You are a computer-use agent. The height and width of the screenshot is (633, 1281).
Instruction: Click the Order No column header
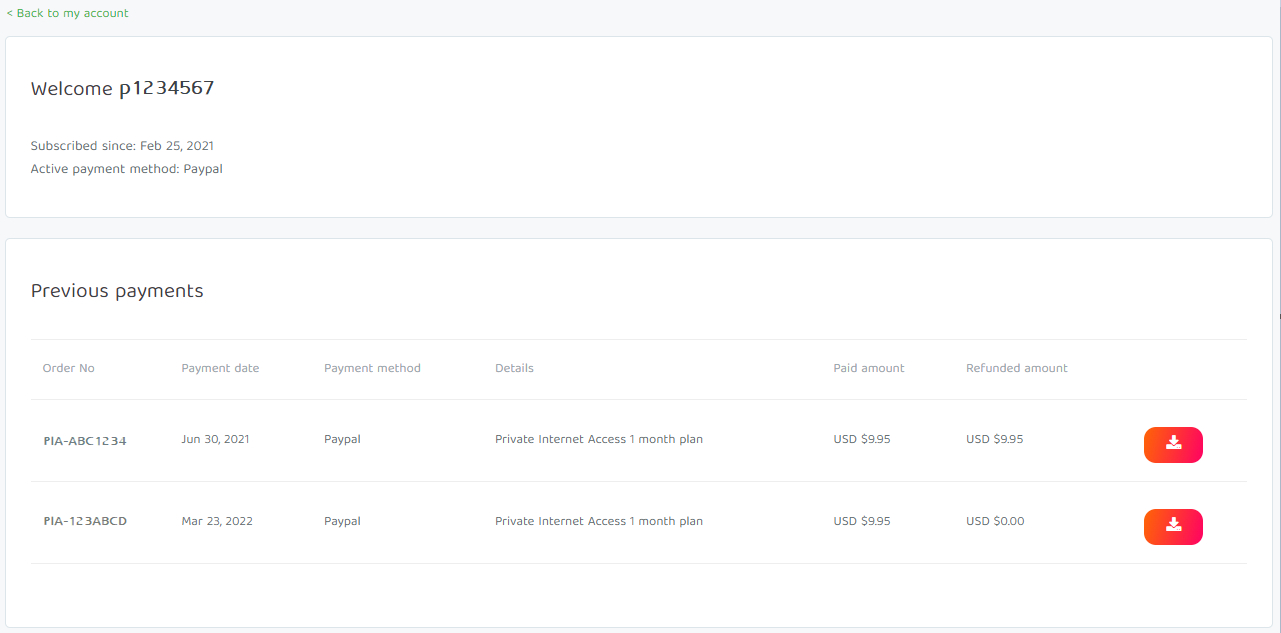[68, 368]
